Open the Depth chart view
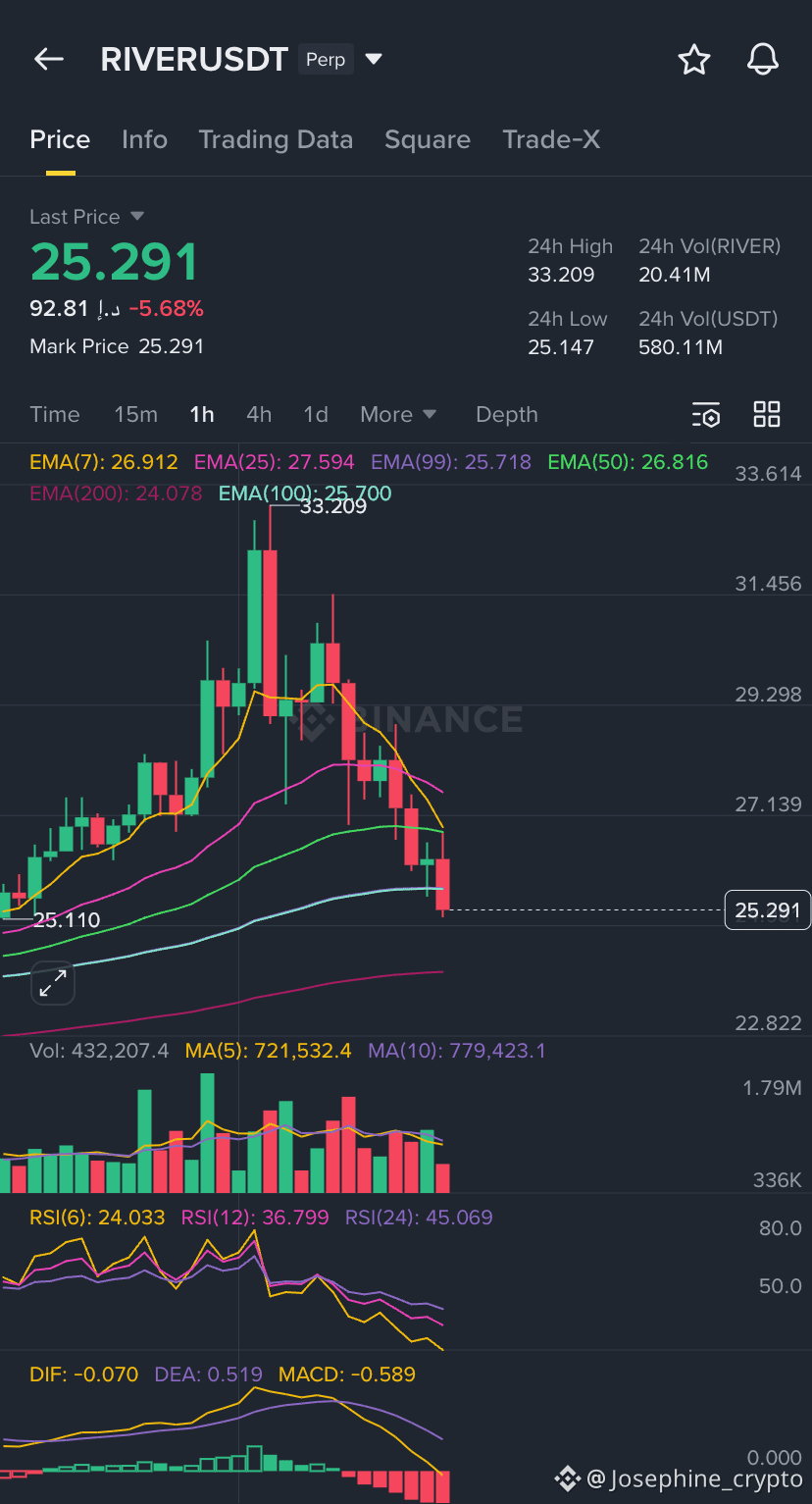This screenshot has width=812, height=1504. point(507,414)
